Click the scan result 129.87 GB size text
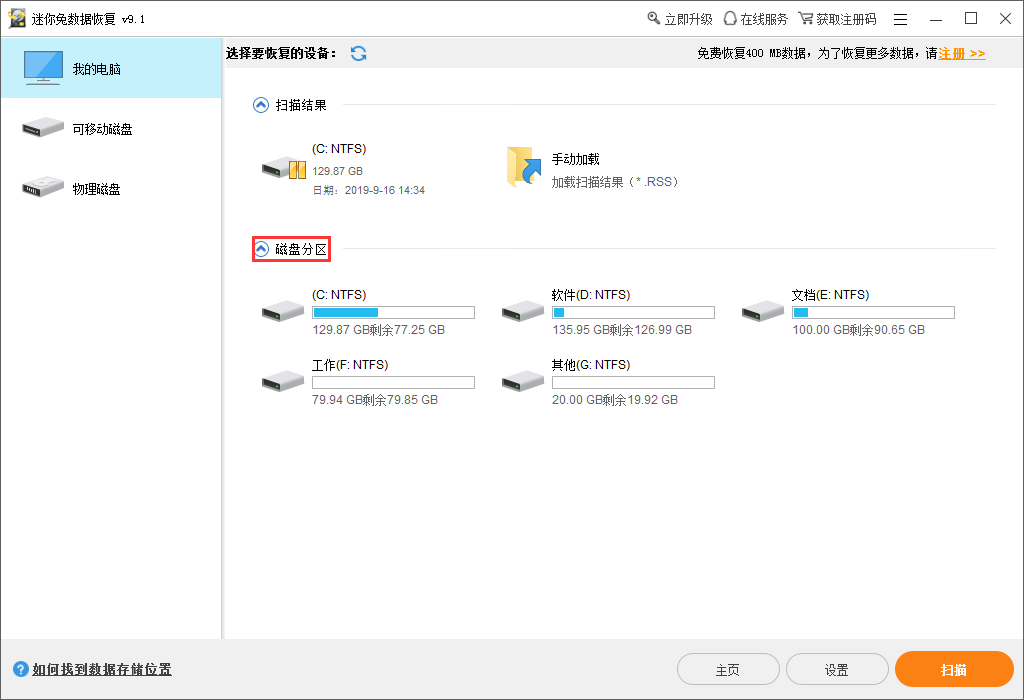 [x=338, y=171]
